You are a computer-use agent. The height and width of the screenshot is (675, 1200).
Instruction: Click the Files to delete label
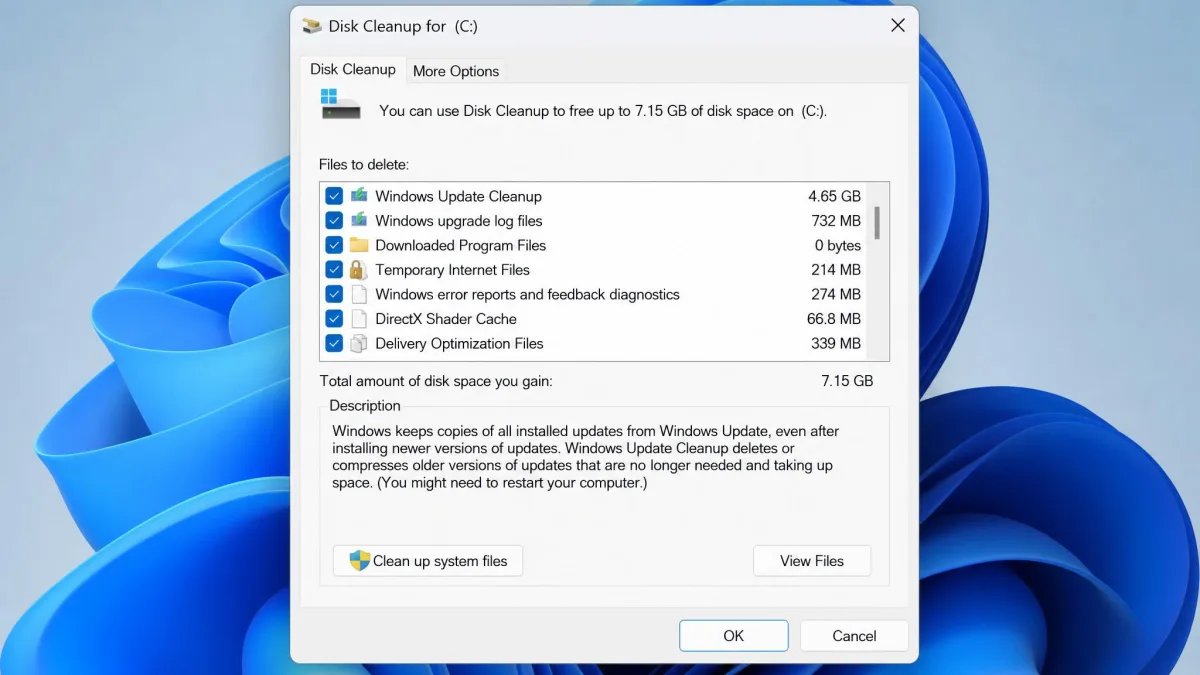[364, 164]
